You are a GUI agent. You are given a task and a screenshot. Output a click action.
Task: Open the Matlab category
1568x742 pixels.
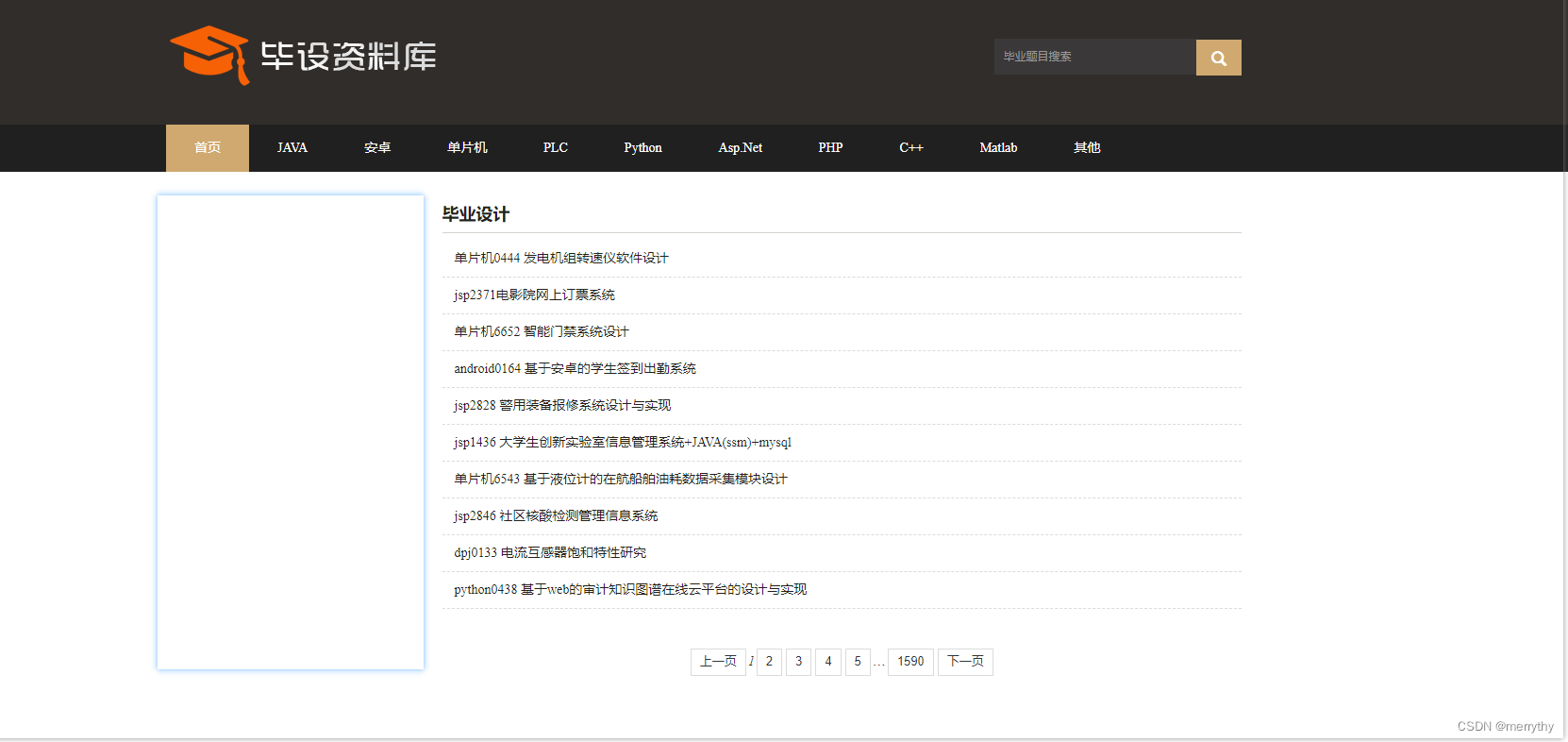[998, 148]
